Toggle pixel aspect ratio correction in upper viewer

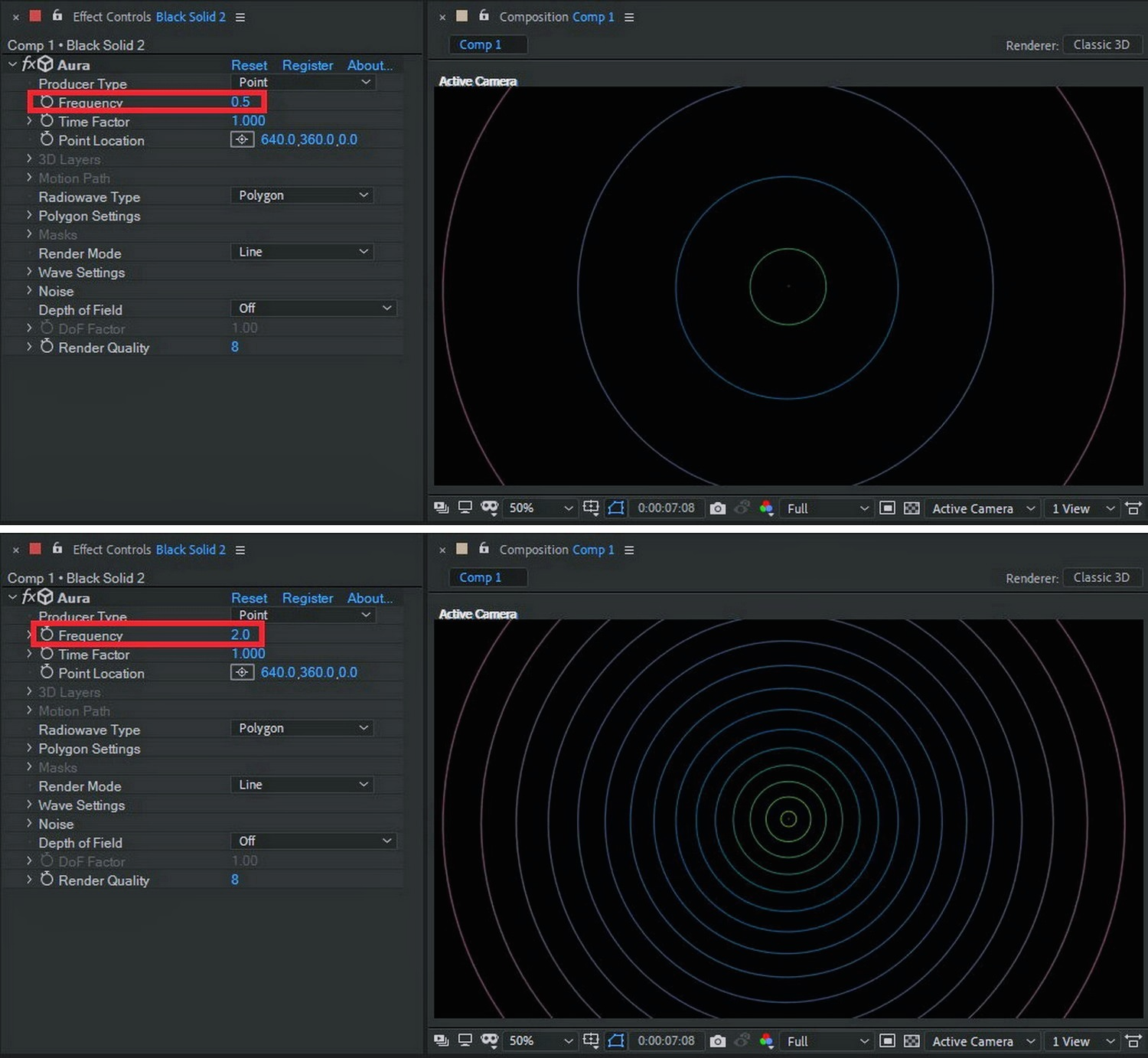click(x=1133, y=508)
